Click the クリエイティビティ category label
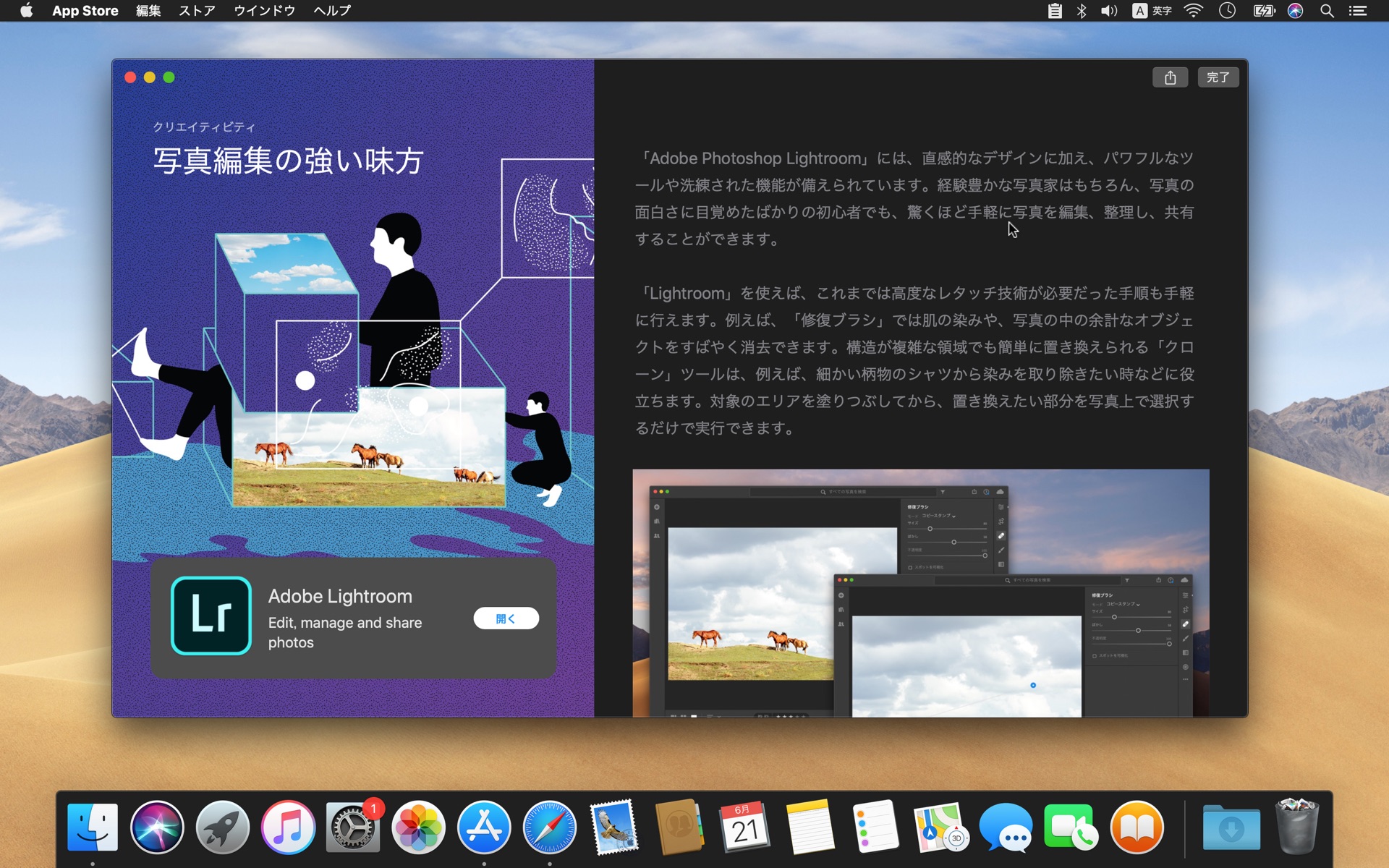The height and width of the screenshot is (868, 1389). pos(204,127)
